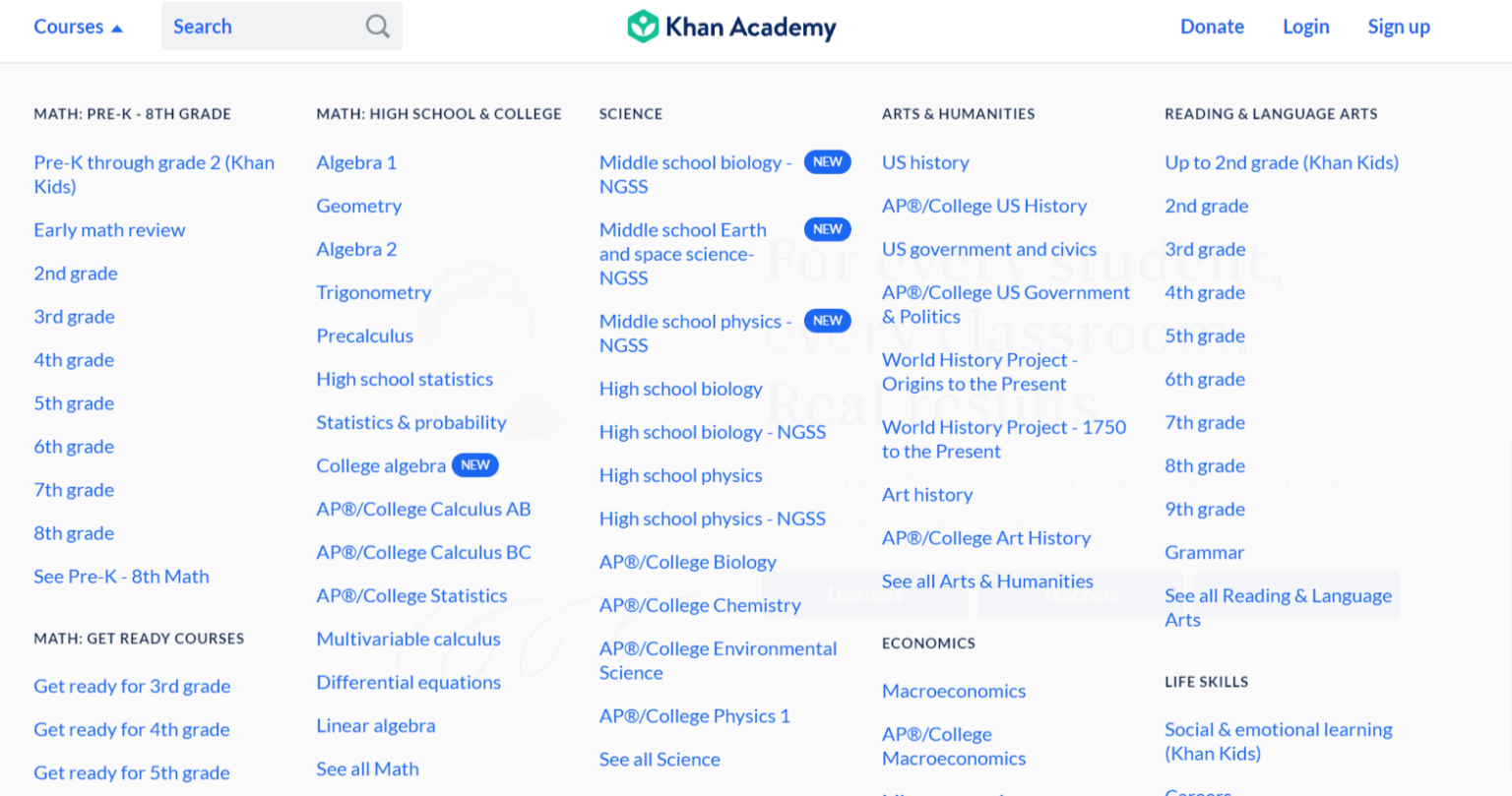The image size is (1512, 796).
Task: Click See all Arts & Humanities
Action: 987,581
